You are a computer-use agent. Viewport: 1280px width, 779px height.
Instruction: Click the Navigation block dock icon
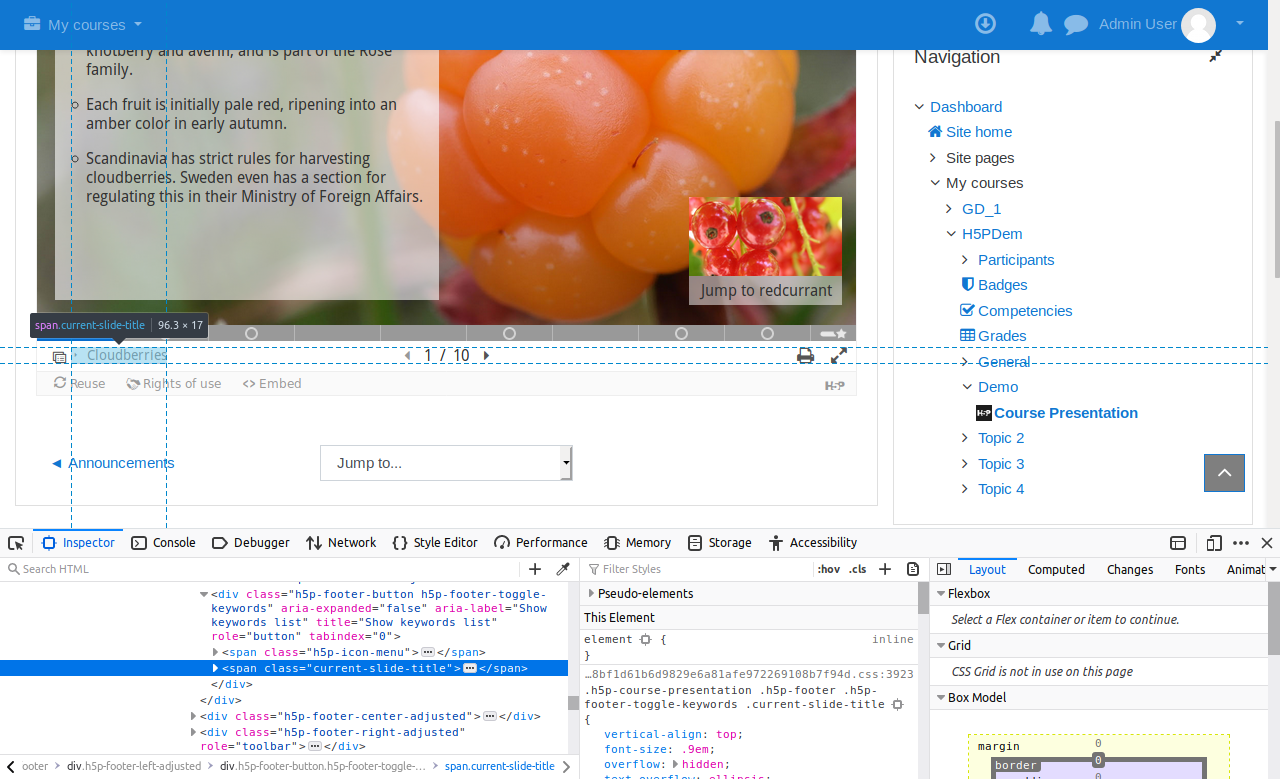pyautogui.click(x=1215, y=57)
